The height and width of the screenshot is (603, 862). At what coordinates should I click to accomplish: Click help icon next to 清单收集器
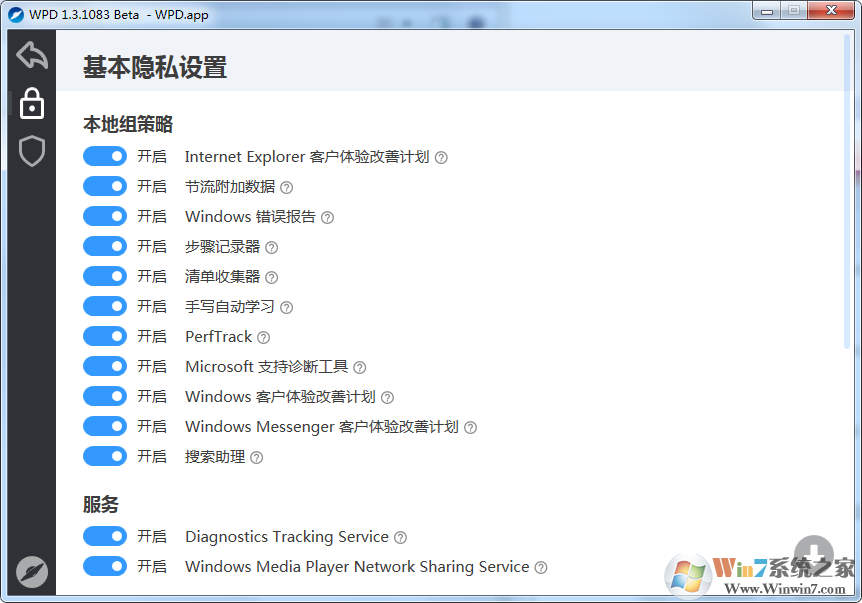coord(272,278)
